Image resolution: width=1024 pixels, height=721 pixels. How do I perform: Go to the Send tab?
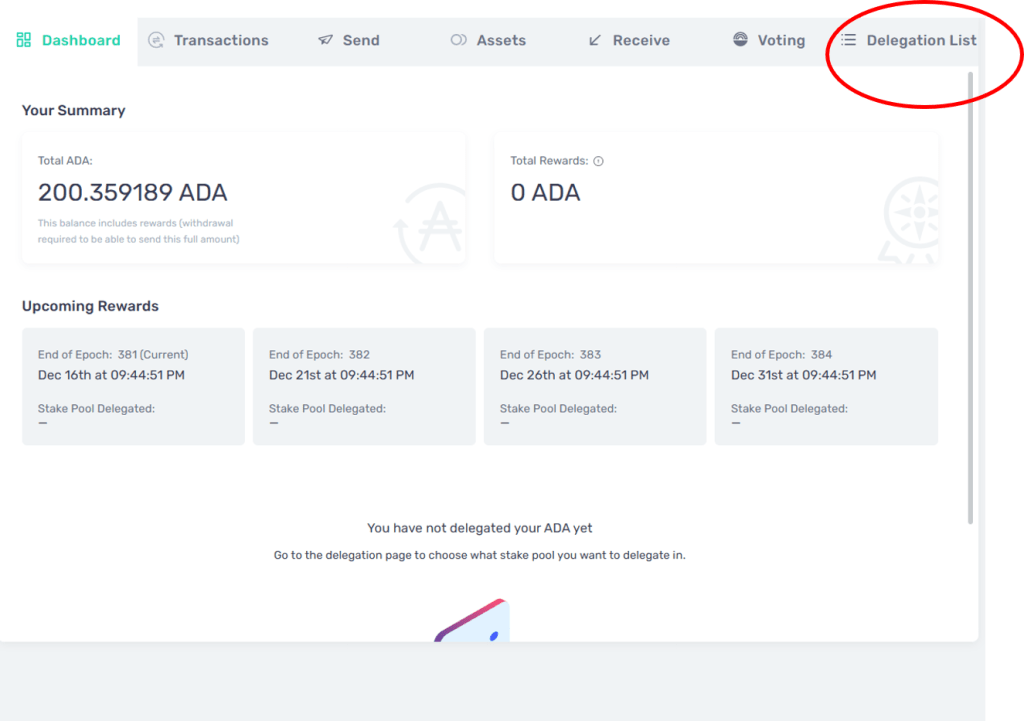[361, 41]
